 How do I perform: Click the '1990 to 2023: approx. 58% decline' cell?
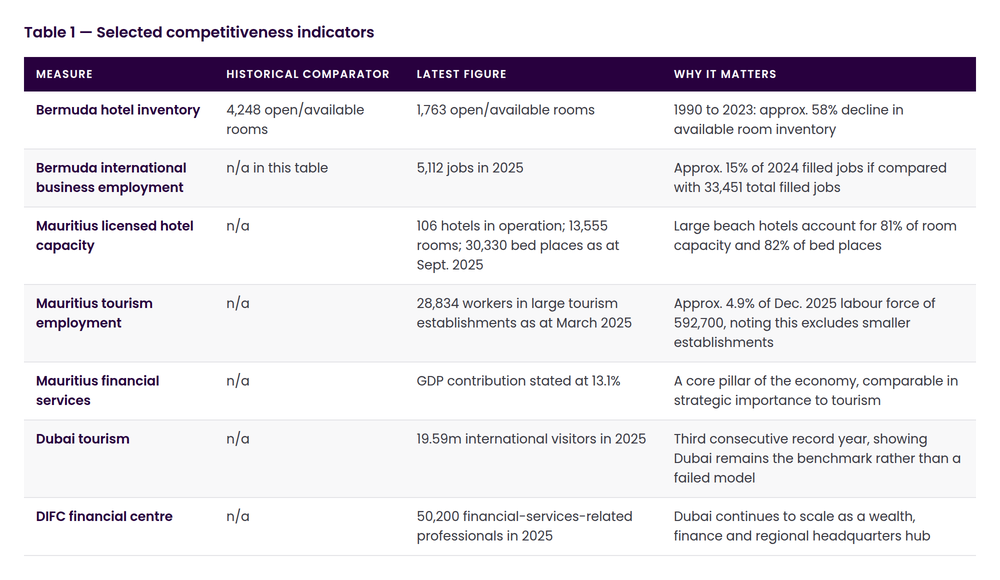tap(788, 119)
